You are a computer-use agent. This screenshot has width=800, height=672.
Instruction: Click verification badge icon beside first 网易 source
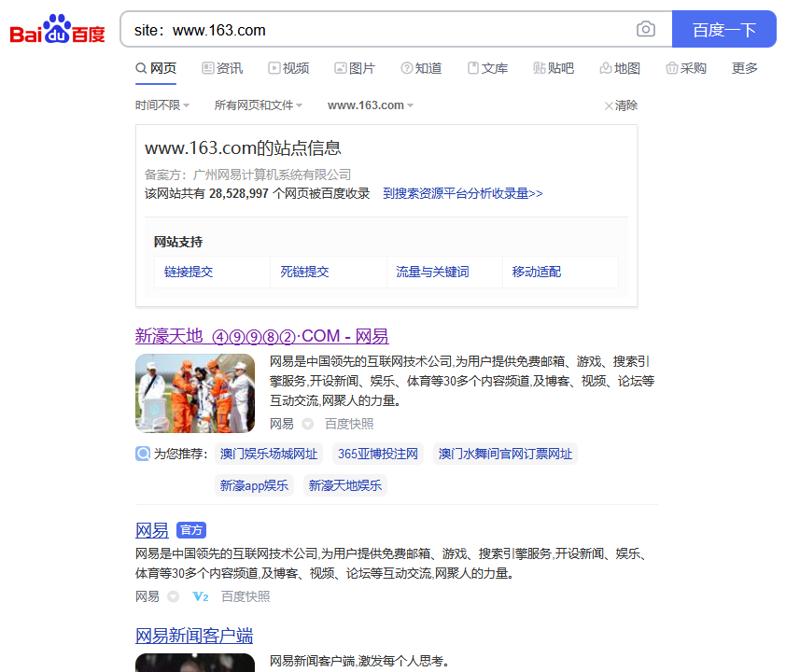[308, 424]
